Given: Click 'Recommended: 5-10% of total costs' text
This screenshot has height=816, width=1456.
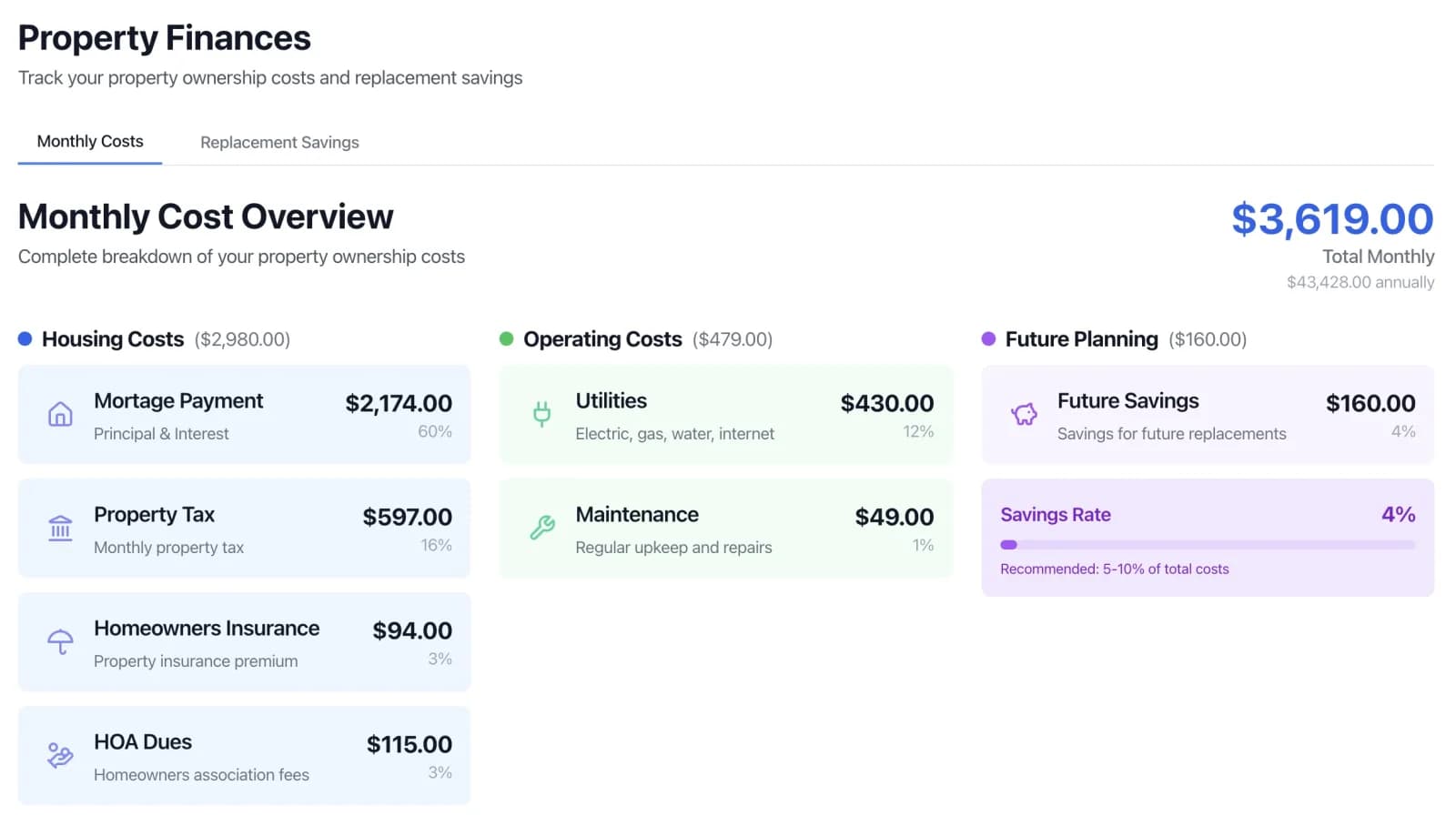Looking at the screenshot, I should tap(1115, 569).
